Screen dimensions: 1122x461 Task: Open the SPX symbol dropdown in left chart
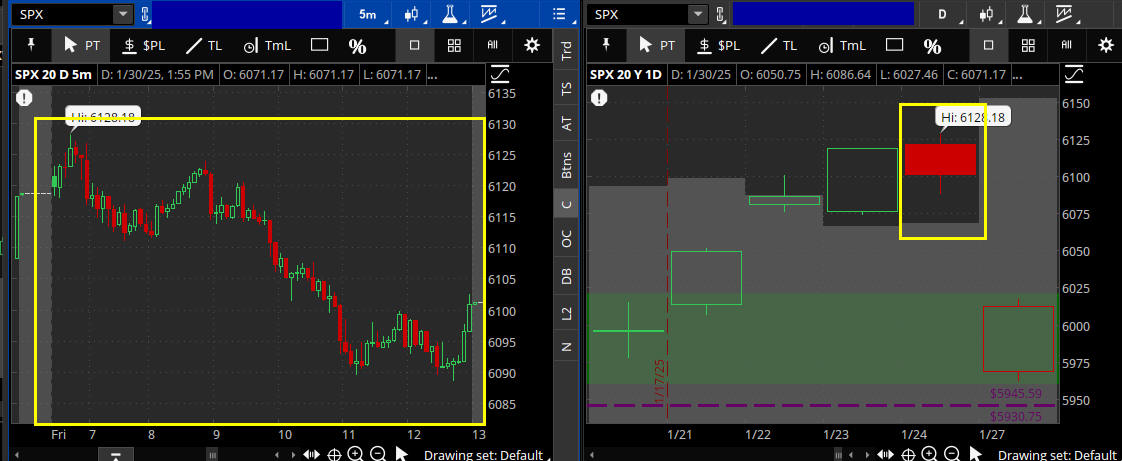(122, 14)
